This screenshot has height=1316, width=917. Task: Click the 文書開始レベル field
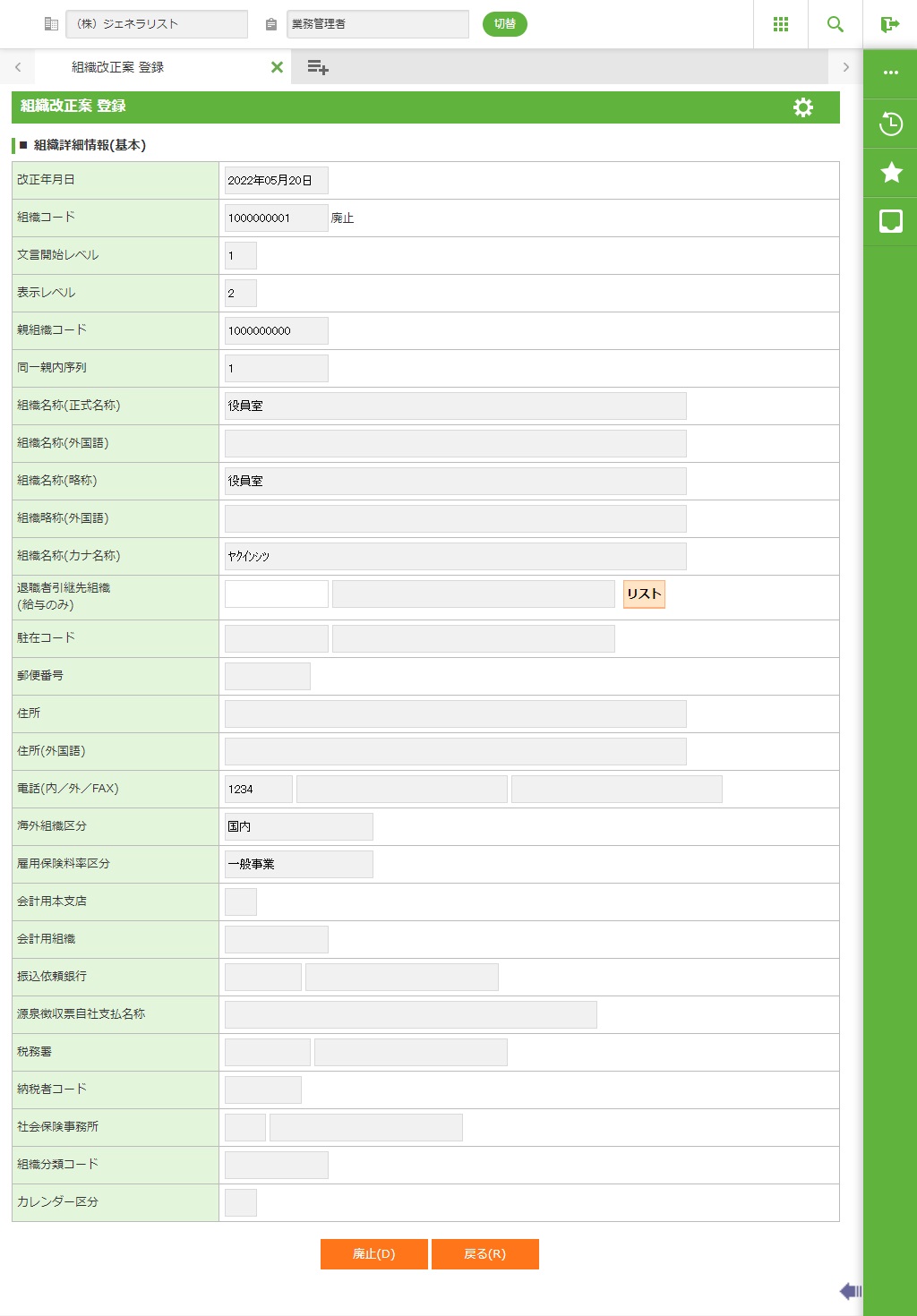click(x=241, y=256)
